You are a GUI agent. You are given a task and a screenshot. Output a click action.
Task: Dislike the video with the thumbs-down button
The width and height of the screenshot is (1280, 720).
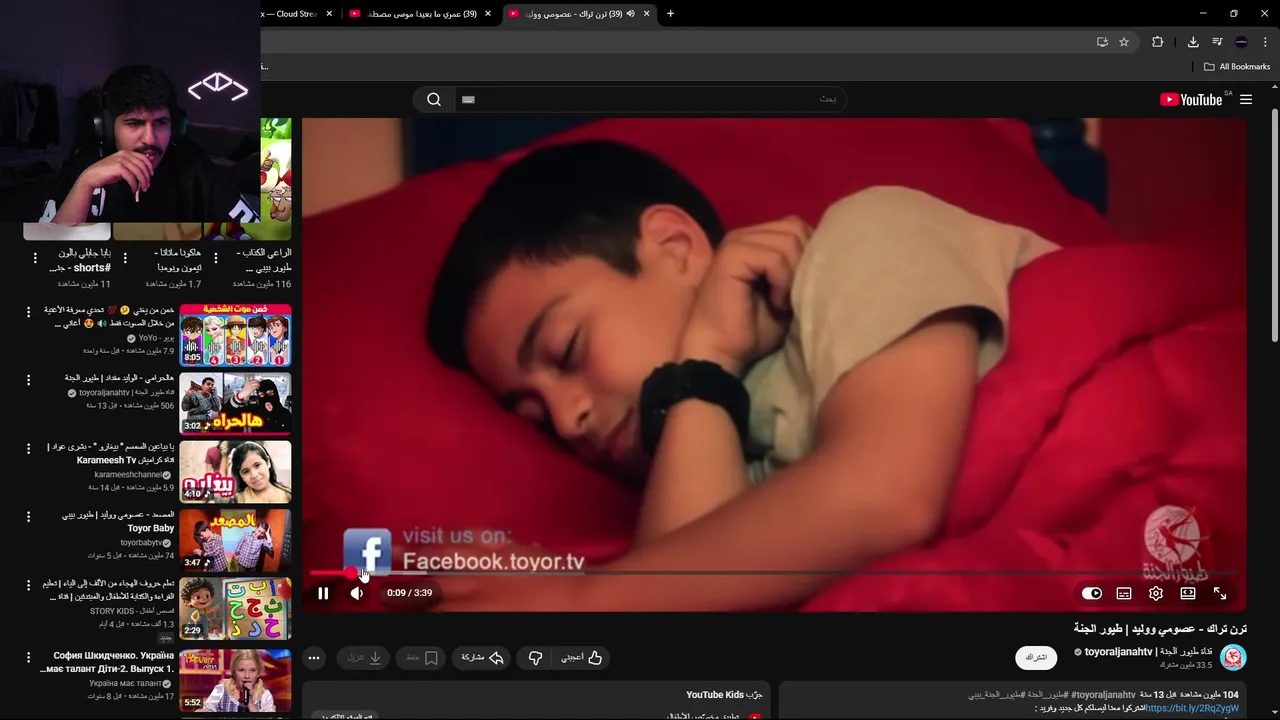[535, 657]
